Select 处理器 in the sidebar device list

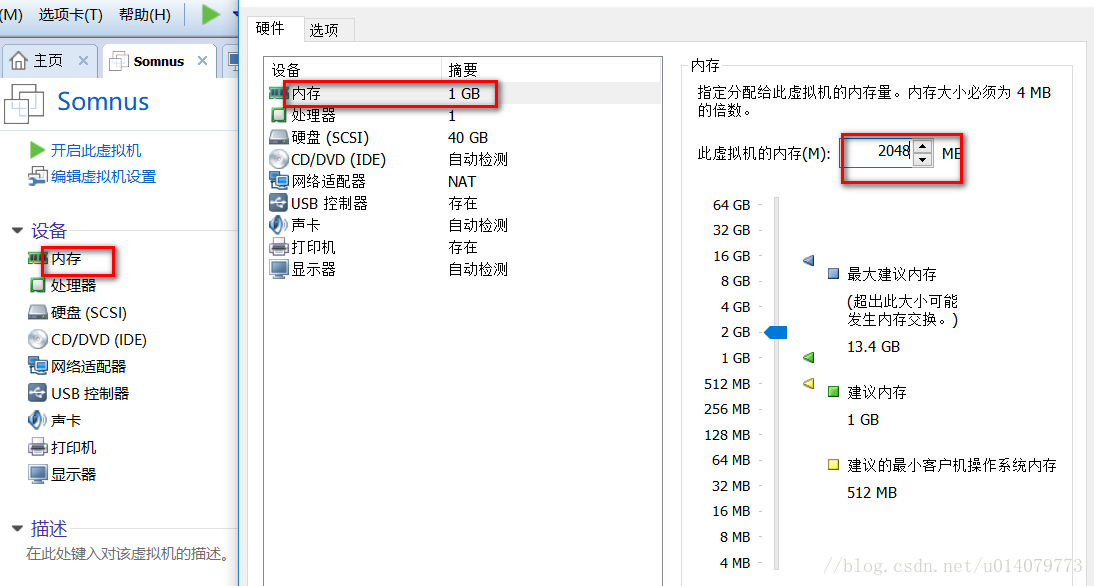(73, 285)
